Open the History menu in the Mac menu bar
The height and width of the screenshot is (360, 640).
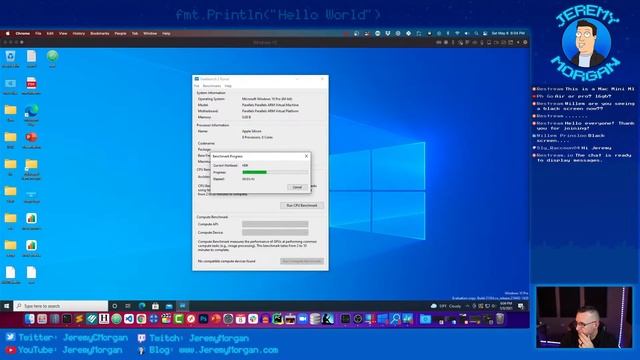coord(79,33)
